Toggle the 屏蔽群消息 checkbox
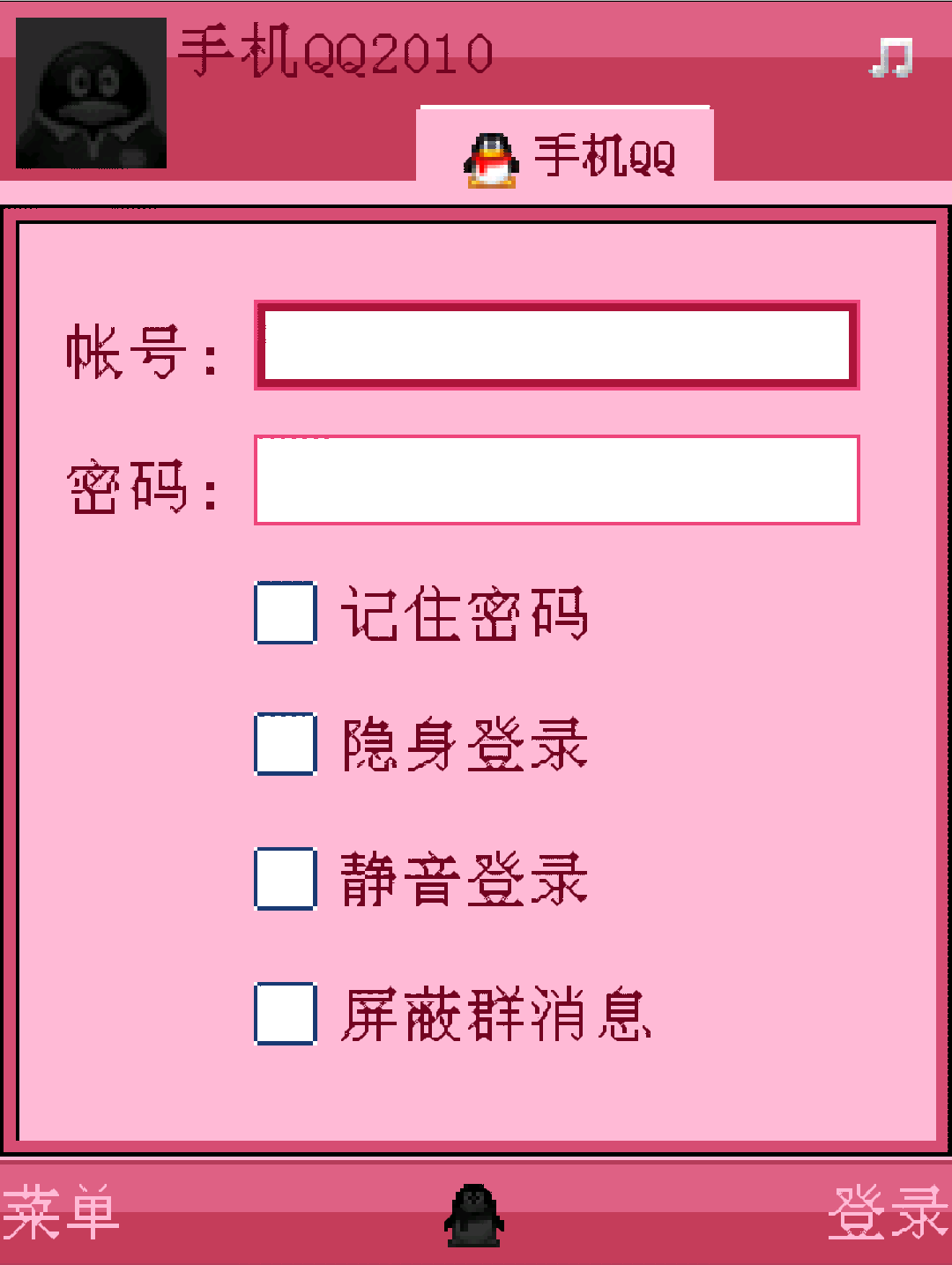Screen dimensions: 952x1265 click(x=286, y=1014)
